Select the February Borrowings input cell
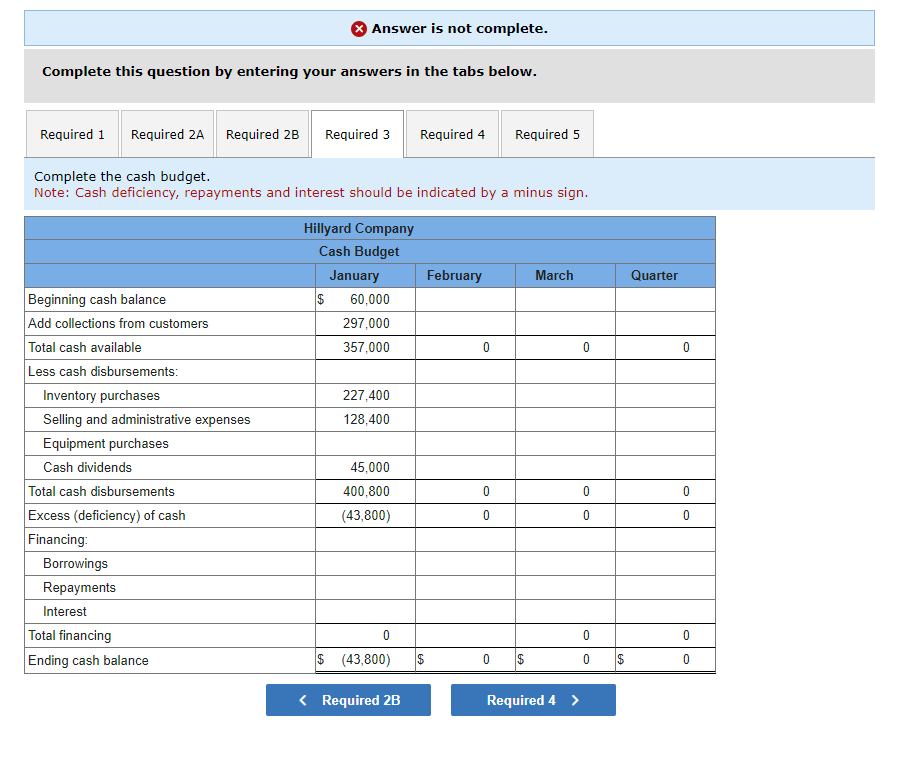Screen dimensions: 900x767 tap(465, 563)
